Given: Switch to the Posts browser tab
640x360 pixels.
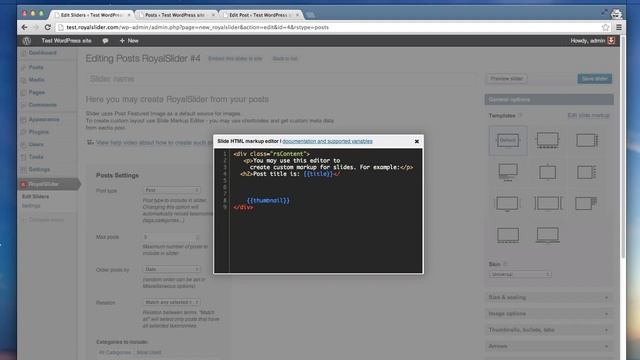Looking at the screenshot, I should click(x=175, y=15).
